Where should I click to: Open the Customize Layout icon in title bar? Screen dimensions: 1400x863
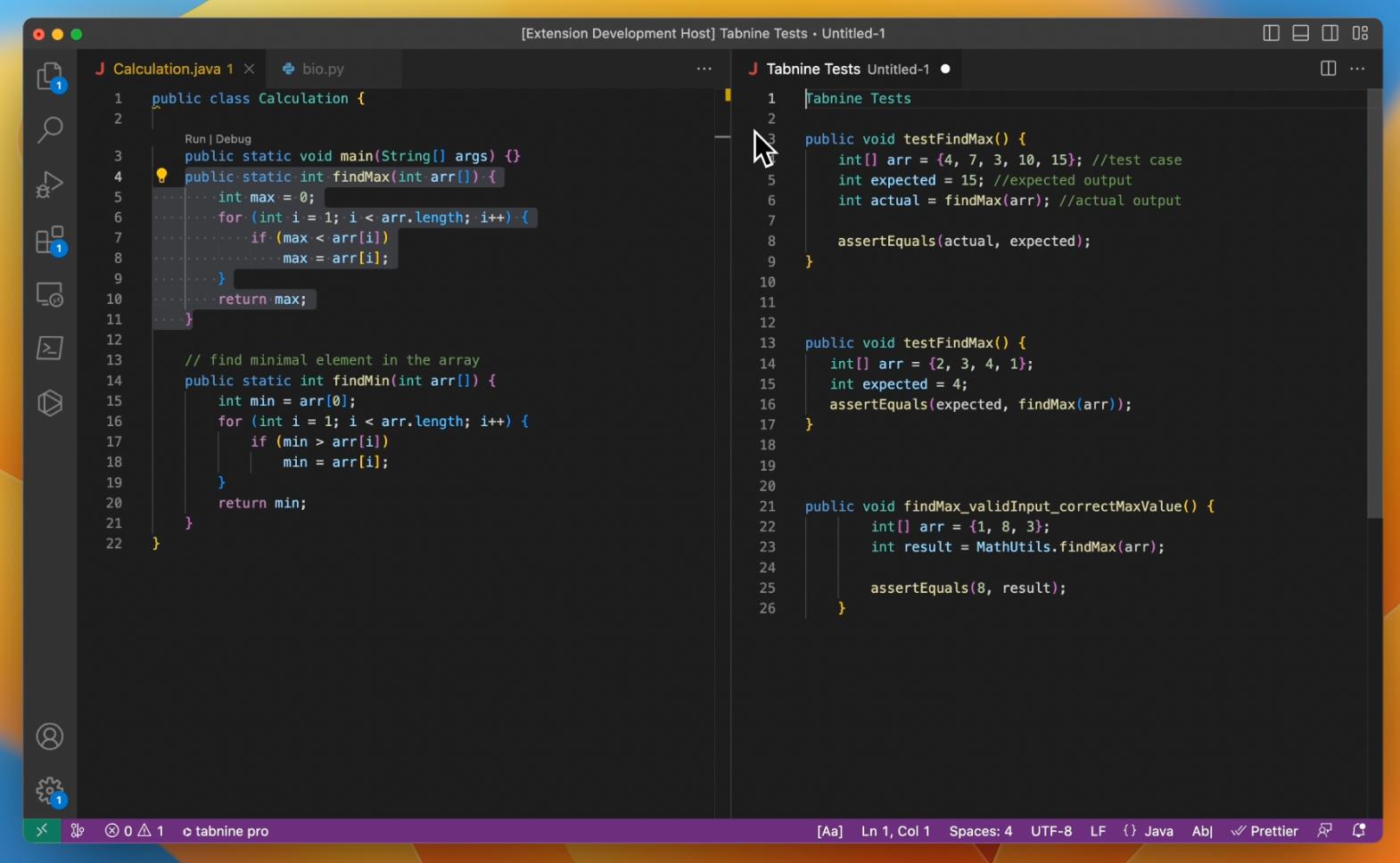(1360, 33)
